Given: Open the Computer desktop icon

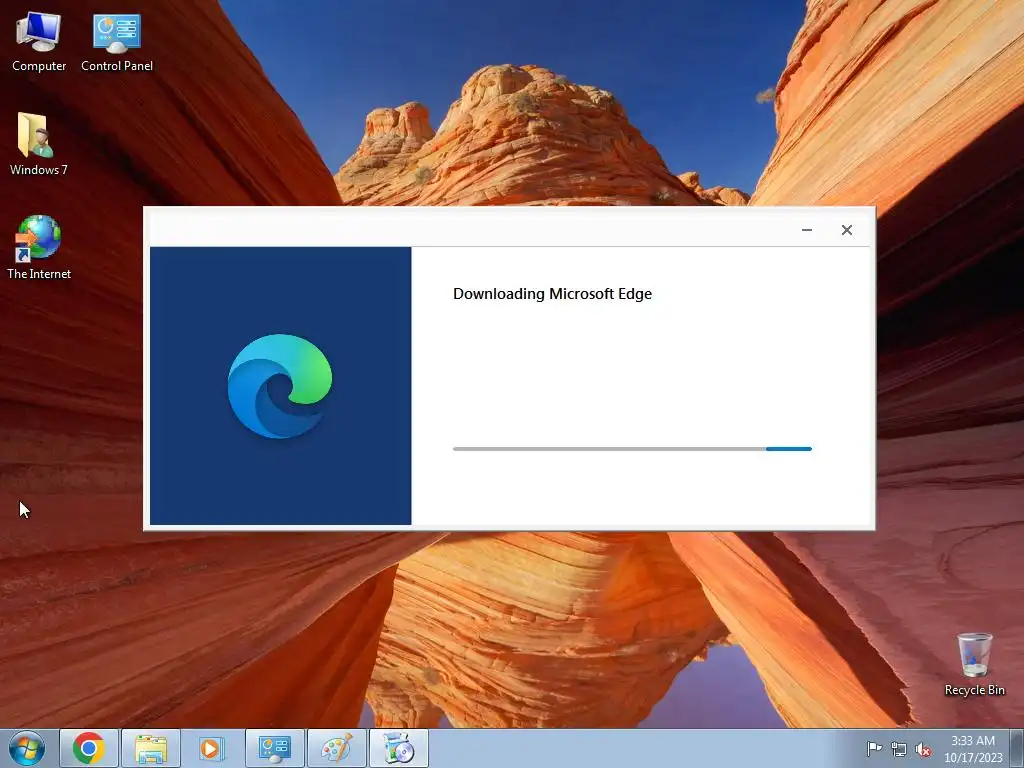Looking at the screenshot, I should [39, 41].
